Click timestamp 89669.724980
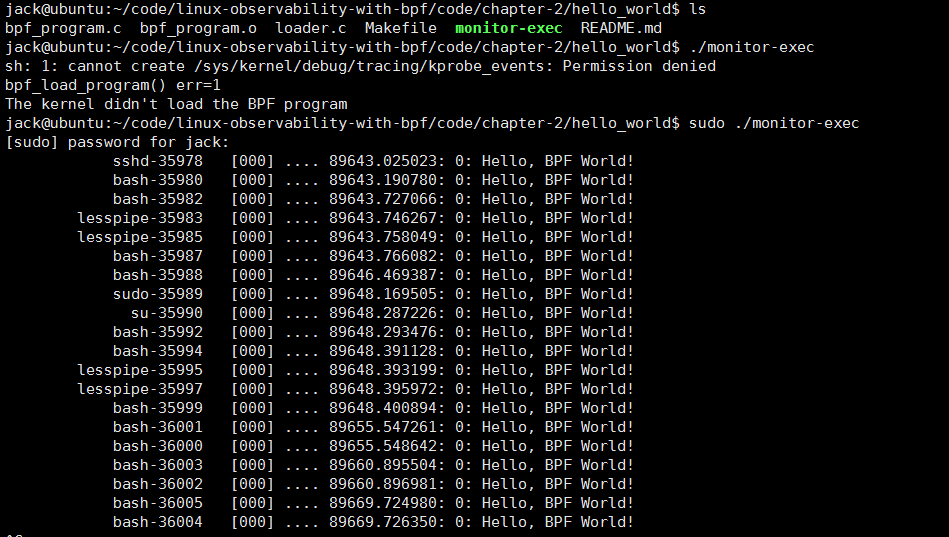Screen dimensions: 949x537 pyautogui.click(x=383, y=503)
